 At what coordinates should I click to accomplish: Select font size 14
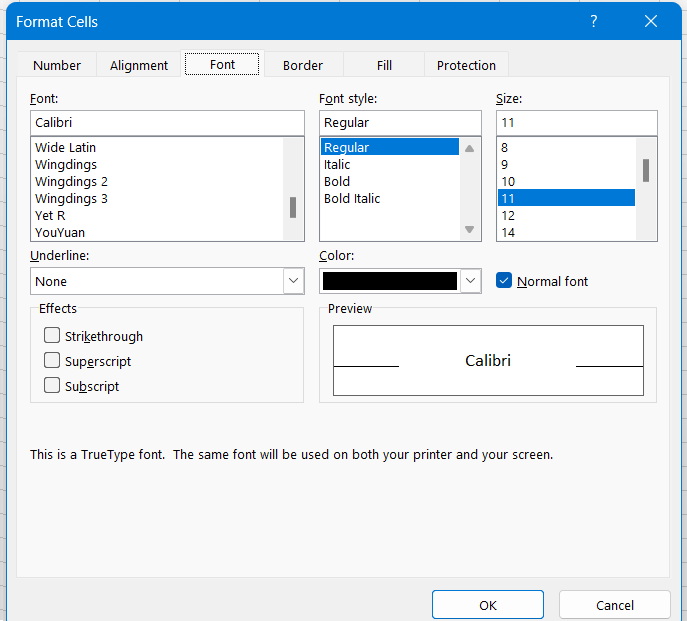tap(508, 232)
